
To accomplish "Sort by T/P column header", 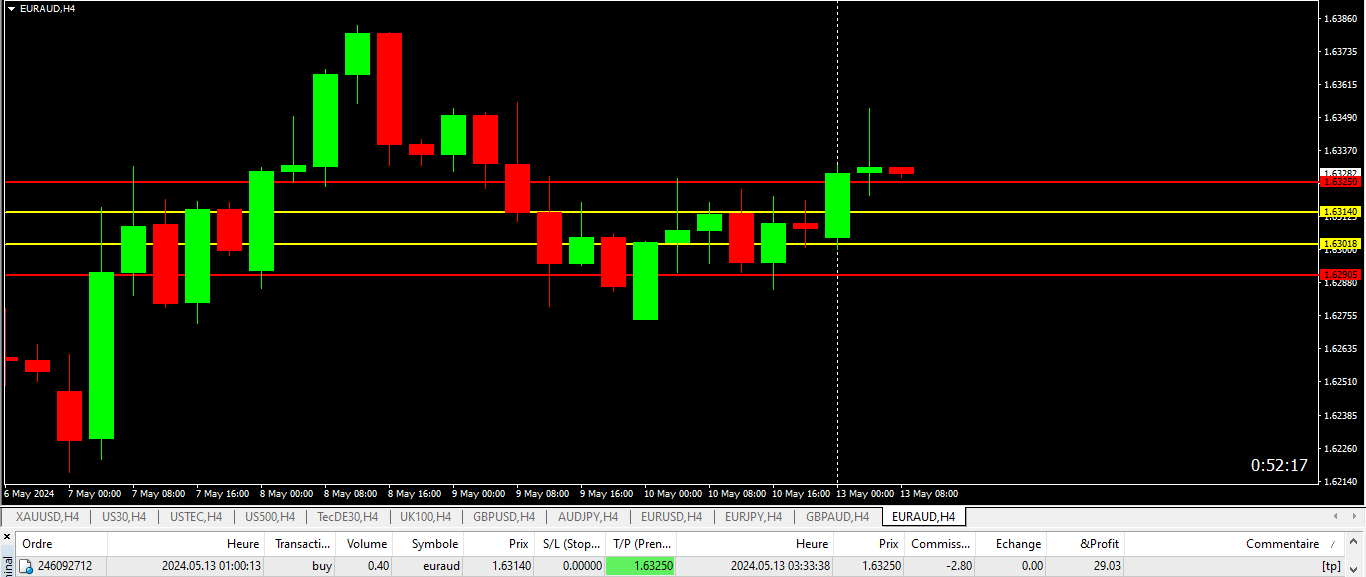I will (x=640, y=544).
